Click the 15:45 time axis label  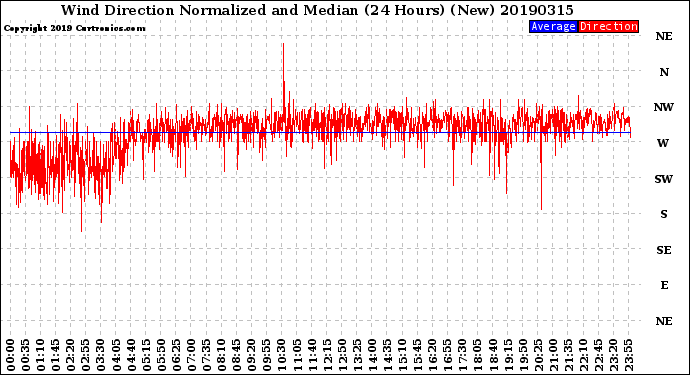[x=417, y=355]
